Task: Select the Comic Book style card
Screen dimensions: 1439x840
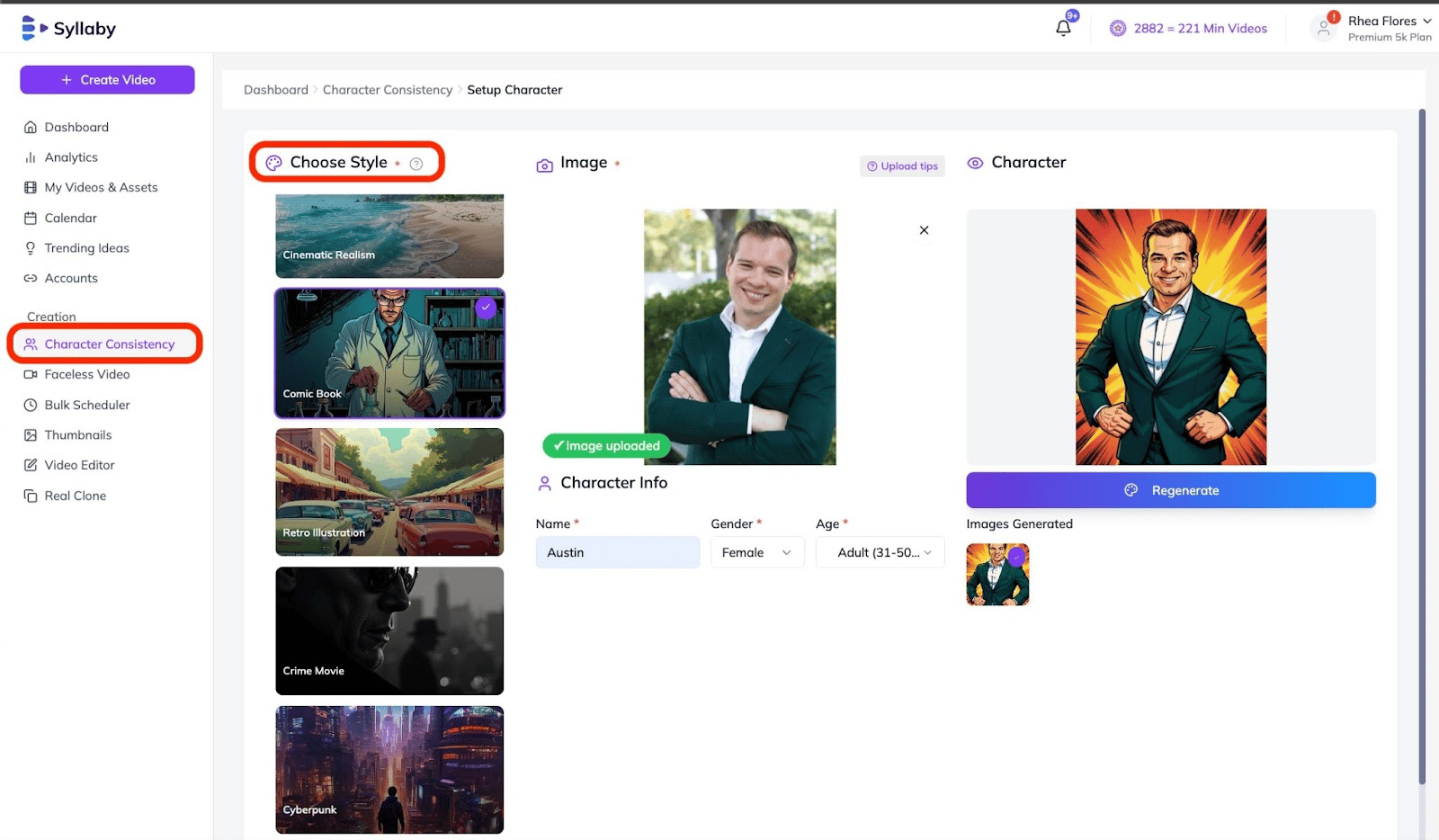Action: [x=389, y=353]
